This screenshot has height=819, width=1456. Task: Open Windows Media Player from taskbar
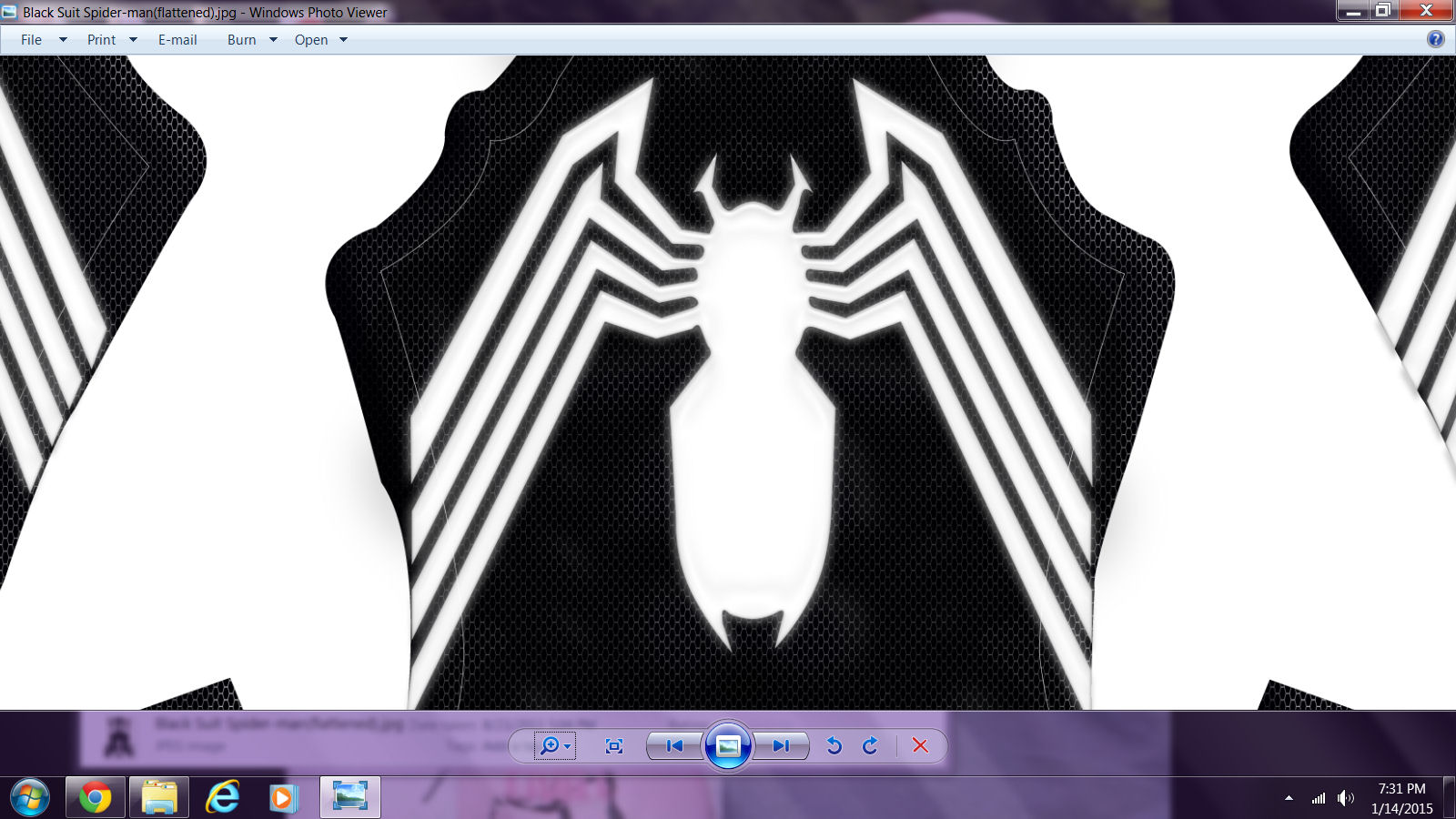(x=286, y=798)
